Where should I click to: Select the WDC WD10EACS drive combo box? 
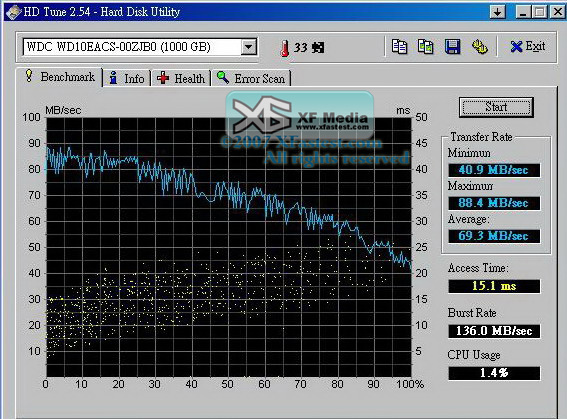[140, 47]
